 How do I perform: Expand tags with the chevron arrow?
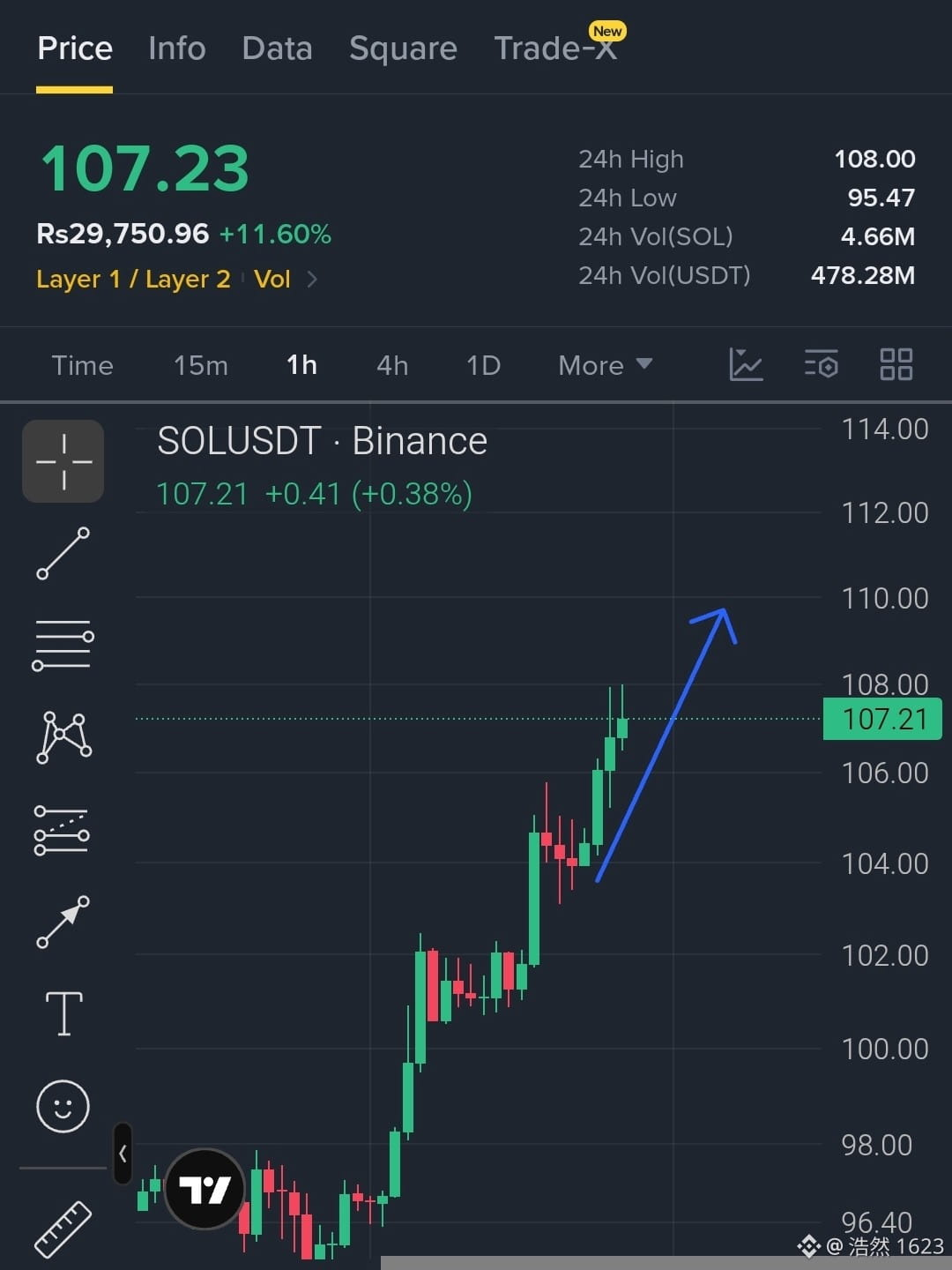click(311, 280)
